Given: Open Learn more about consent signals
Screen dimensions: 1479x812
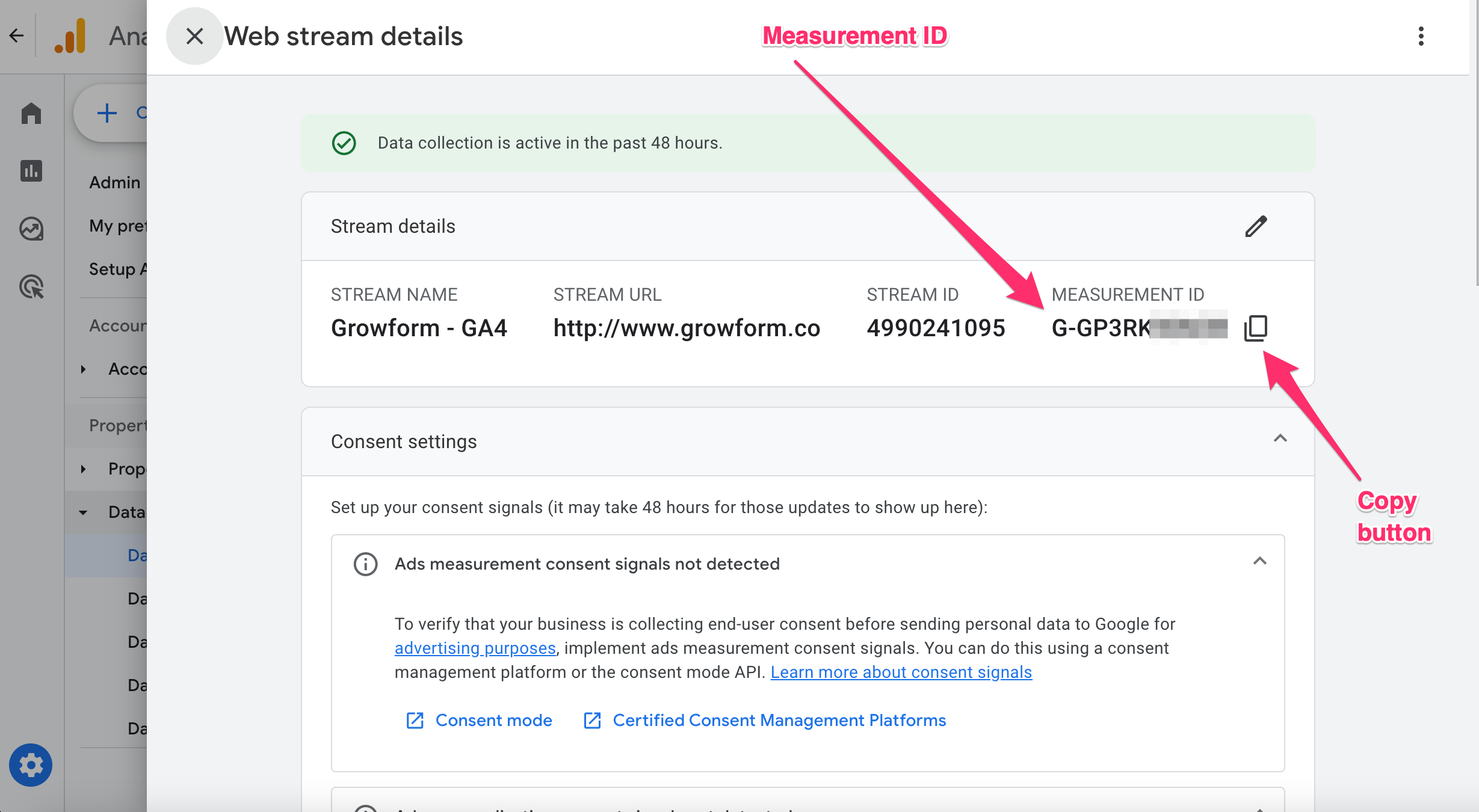Looking at the screenshot, I should tap(901, 672).
